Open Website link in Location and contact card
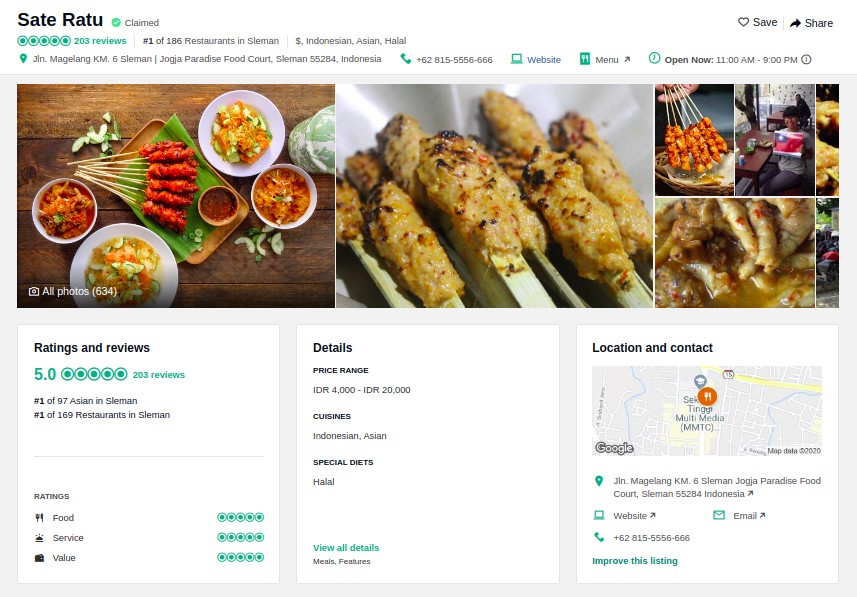This screenshot has width=857, height=597. [x=634, y=516]
